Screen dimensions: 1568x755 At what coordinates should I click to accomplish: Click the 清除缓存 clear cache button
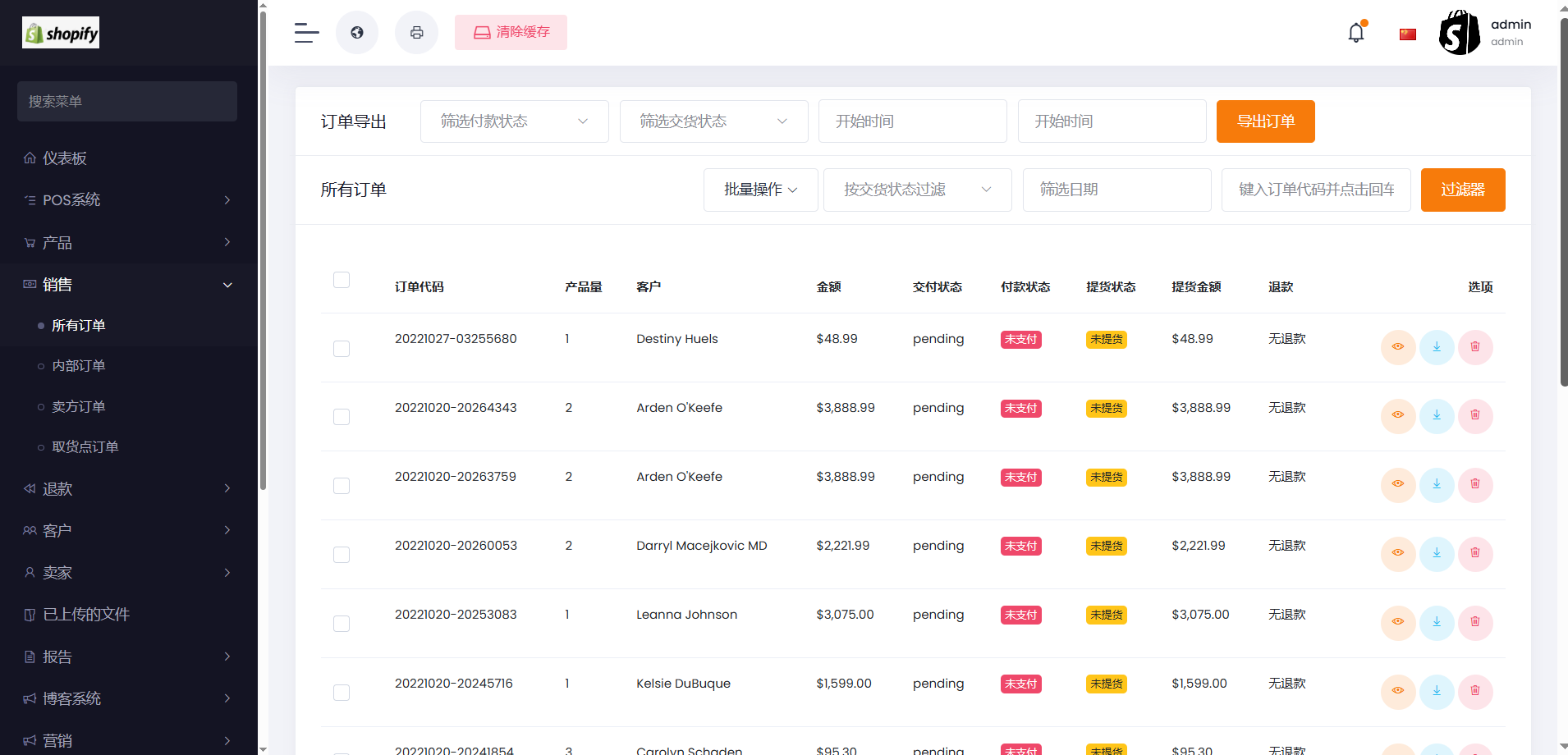511,33
